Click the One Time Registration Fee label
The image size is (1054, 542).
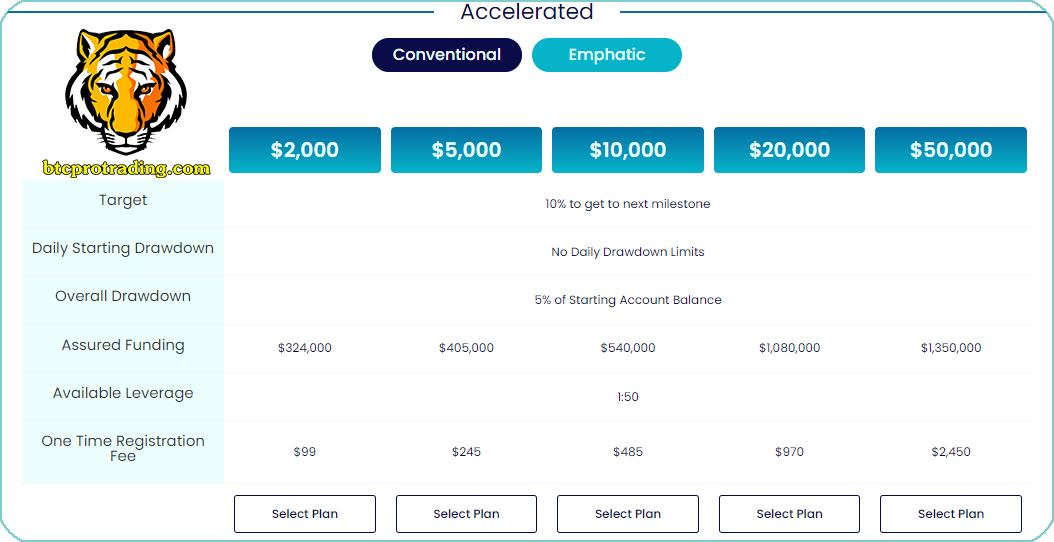click(x=123, y=448)
